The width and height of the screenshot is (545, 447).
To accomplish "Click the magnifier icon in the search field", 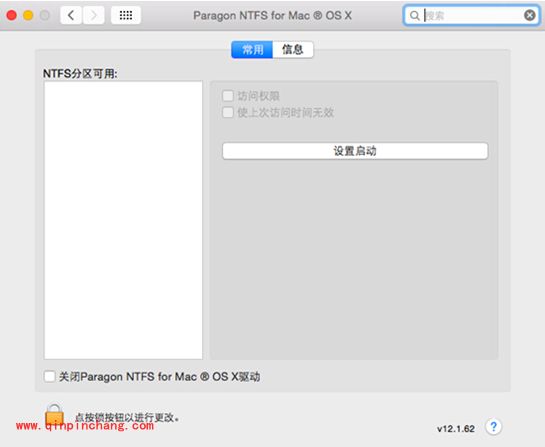I will pos(414,16).
